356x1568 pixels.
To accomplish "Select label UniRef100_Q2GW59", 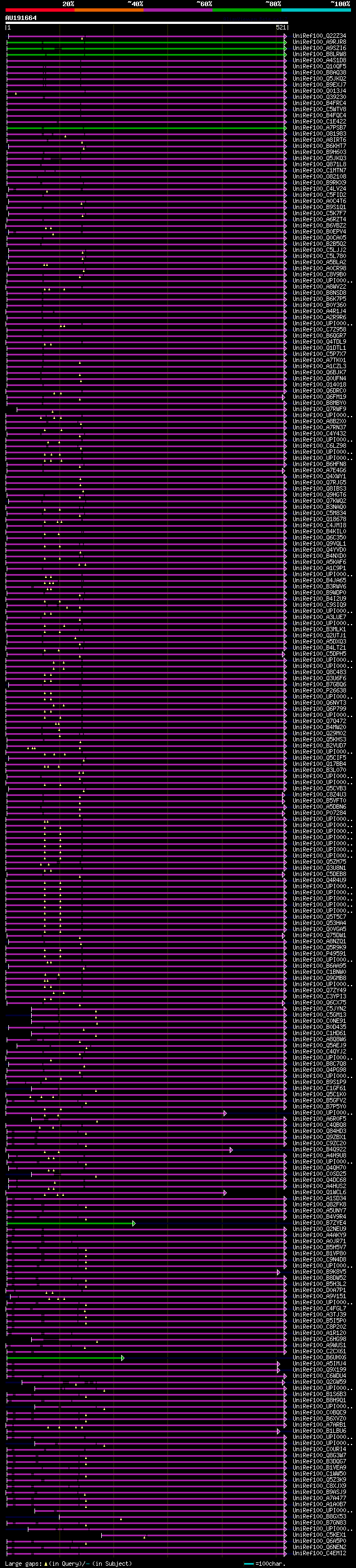I will (319, 1382).
